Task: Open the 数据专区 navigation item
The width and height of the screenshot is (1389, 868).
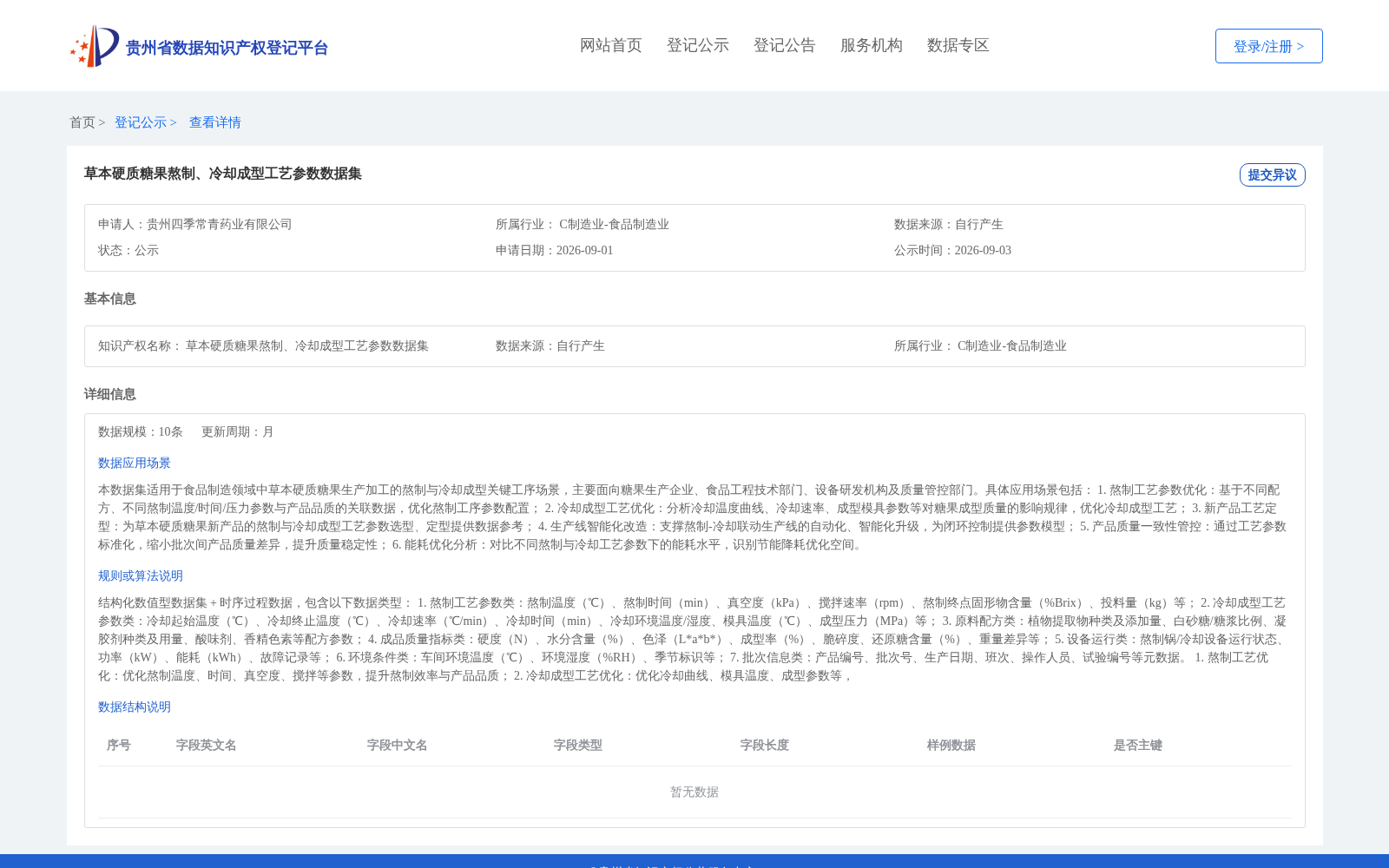Action: 958,45
